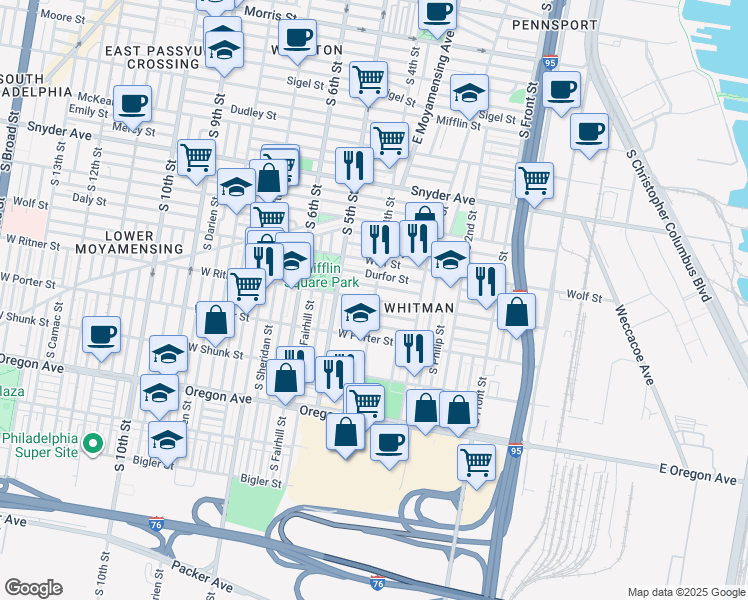Image resolution: width=748 pixels, height=600 pixels.
Task: Click the restaurant marker on S 5th St at Snyder
Action: pyautogui.click(x=354, y=170)
